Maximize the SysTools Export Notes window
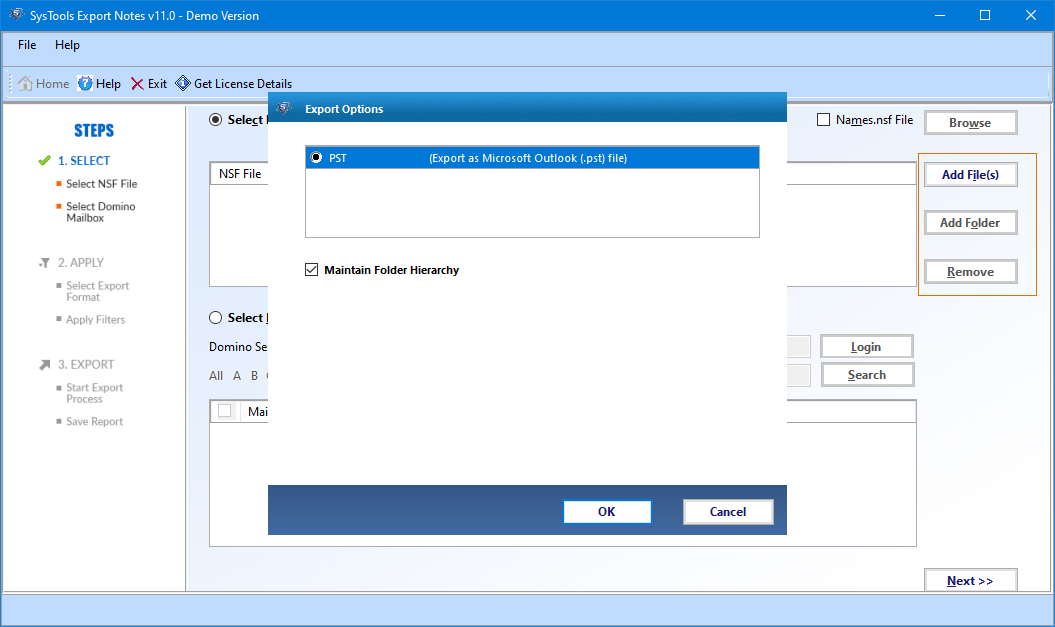The image size is (1055, 627). pos(985,15)
